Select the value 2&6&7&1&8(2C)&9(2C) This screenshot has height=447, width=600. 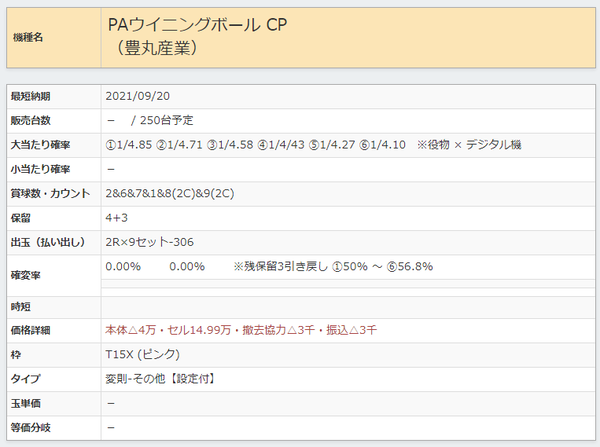click(170, 193)
